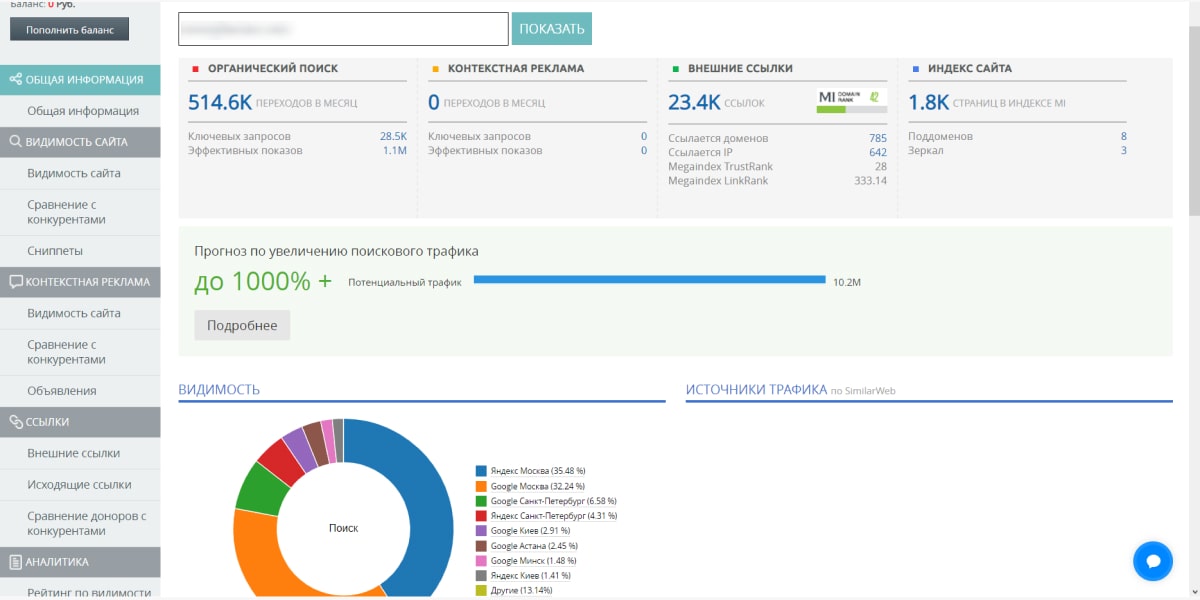Click the Megaindex TrustRank value 28

tap(880, 166)
